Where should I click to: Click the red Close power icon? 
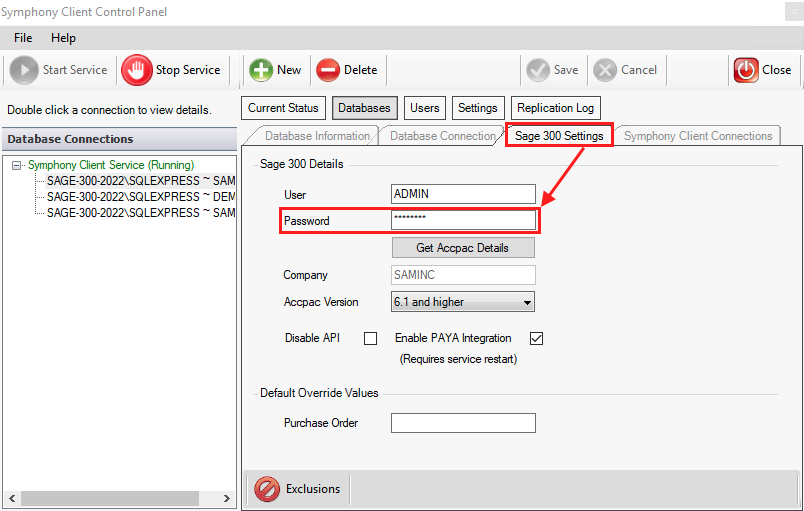(x=746, y=70)
